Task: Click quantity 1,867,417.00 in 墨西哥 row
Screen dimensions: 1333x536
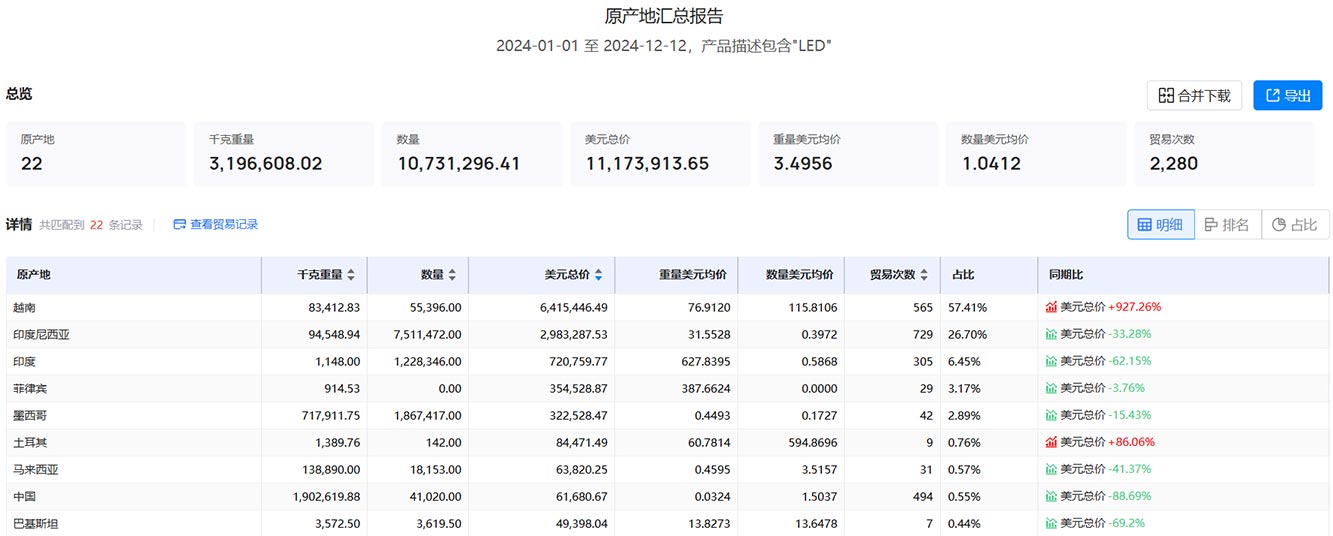Action: click(428, 415)
